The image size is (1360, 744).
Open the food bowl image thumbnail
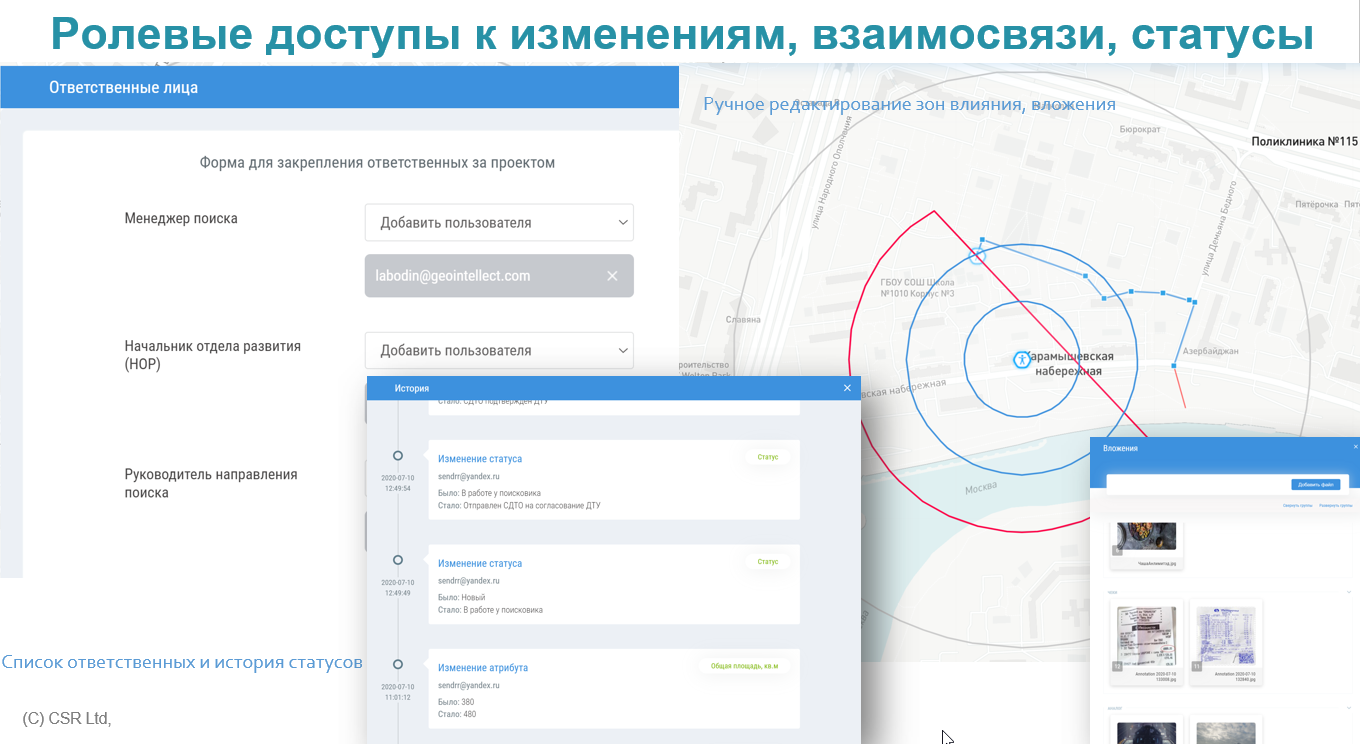point(1146,536)
